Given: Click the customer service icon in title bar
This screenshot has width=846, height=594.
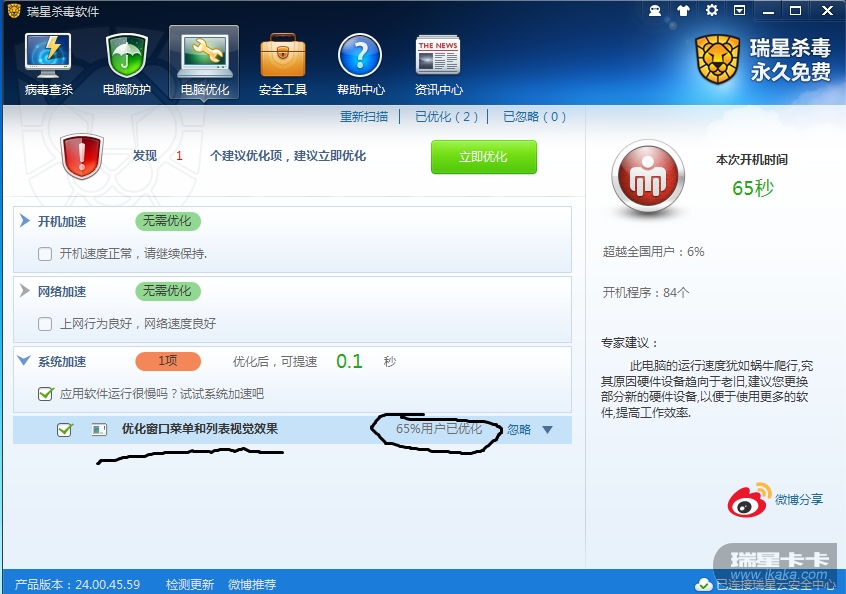Looking at the screenshot, I should [x=655, y=10].
